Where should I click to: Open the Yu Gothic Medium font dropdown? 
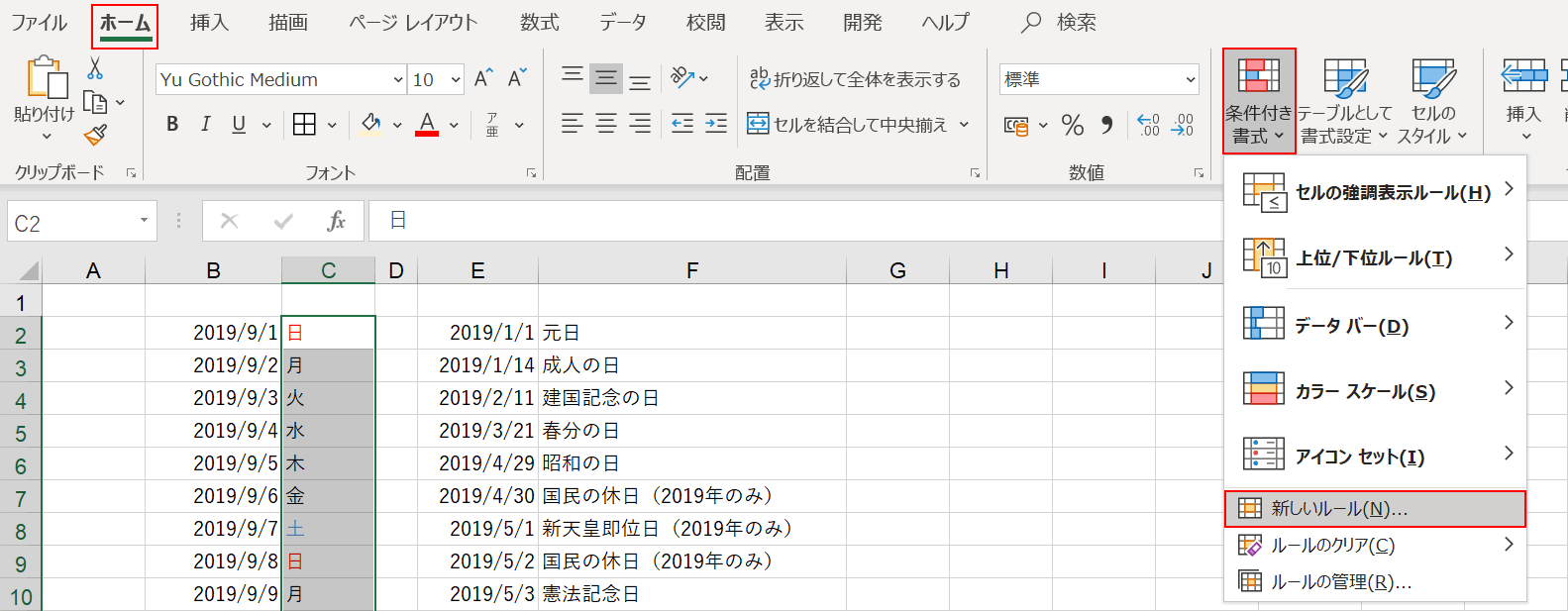[x=398, y=80]
